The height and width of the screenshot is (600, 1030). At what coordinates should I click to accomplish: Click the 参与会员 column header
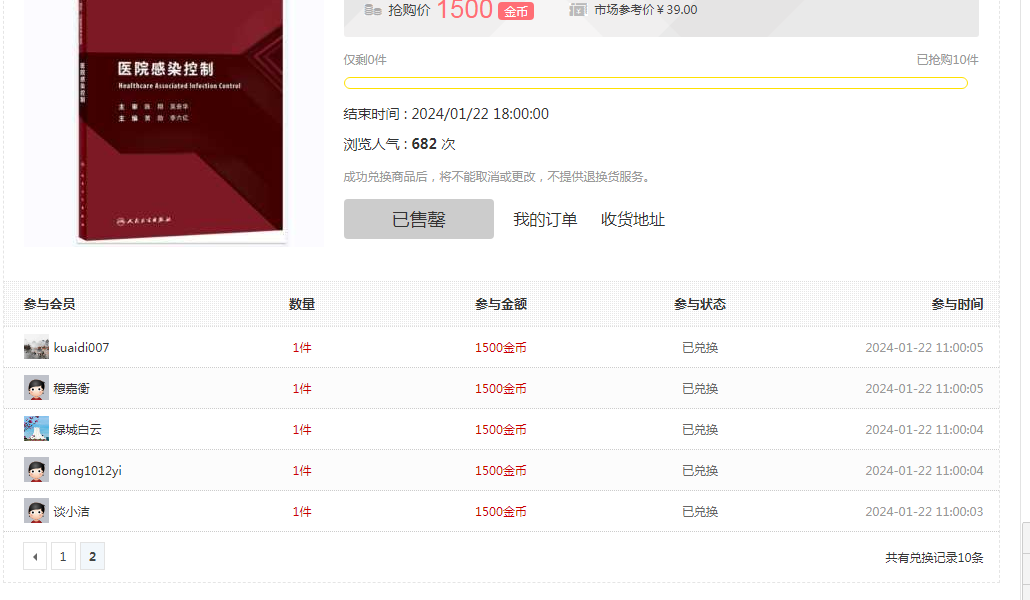[51, 304]
